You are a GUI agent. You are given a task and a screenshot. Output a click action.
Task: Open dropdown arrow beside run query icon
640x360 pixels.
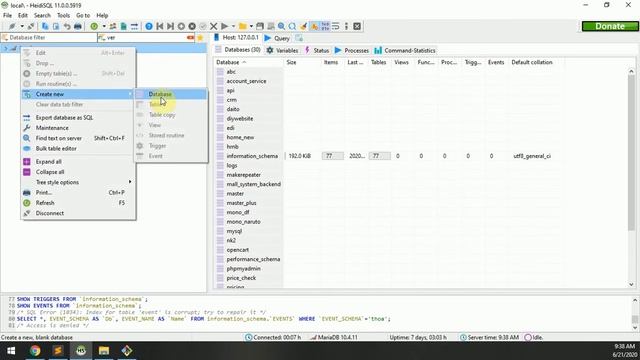click(x=233, y=26)
